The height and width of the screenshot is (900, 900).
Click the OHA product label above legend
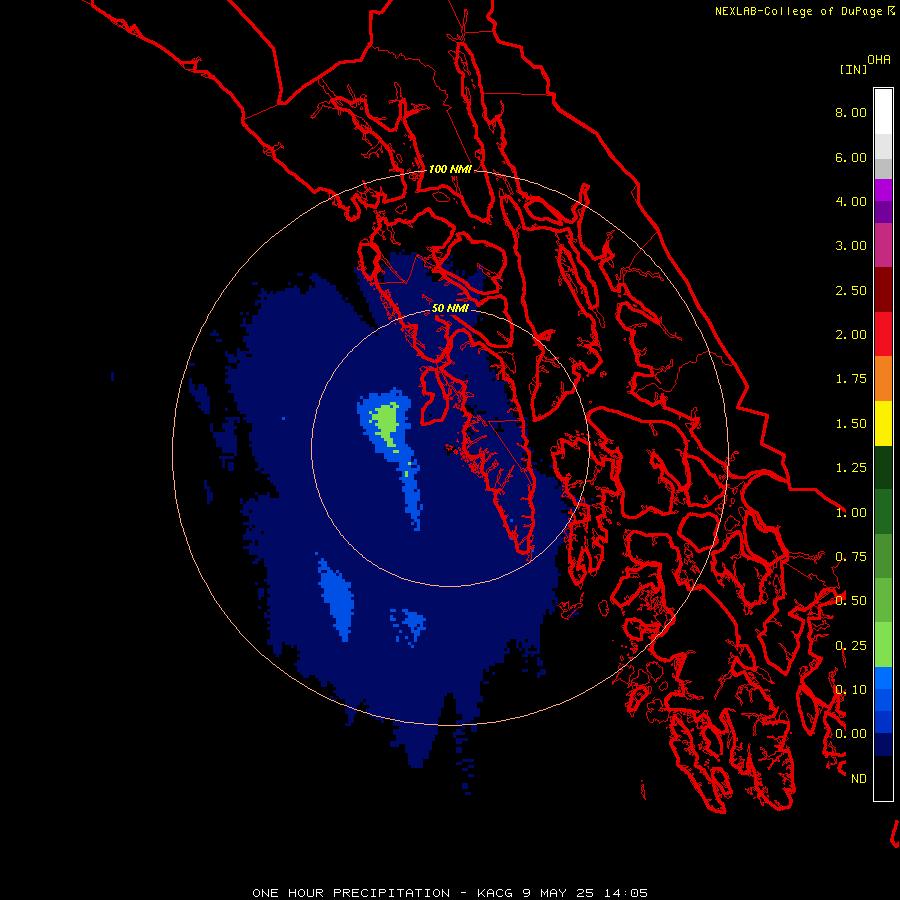(879, 60)
